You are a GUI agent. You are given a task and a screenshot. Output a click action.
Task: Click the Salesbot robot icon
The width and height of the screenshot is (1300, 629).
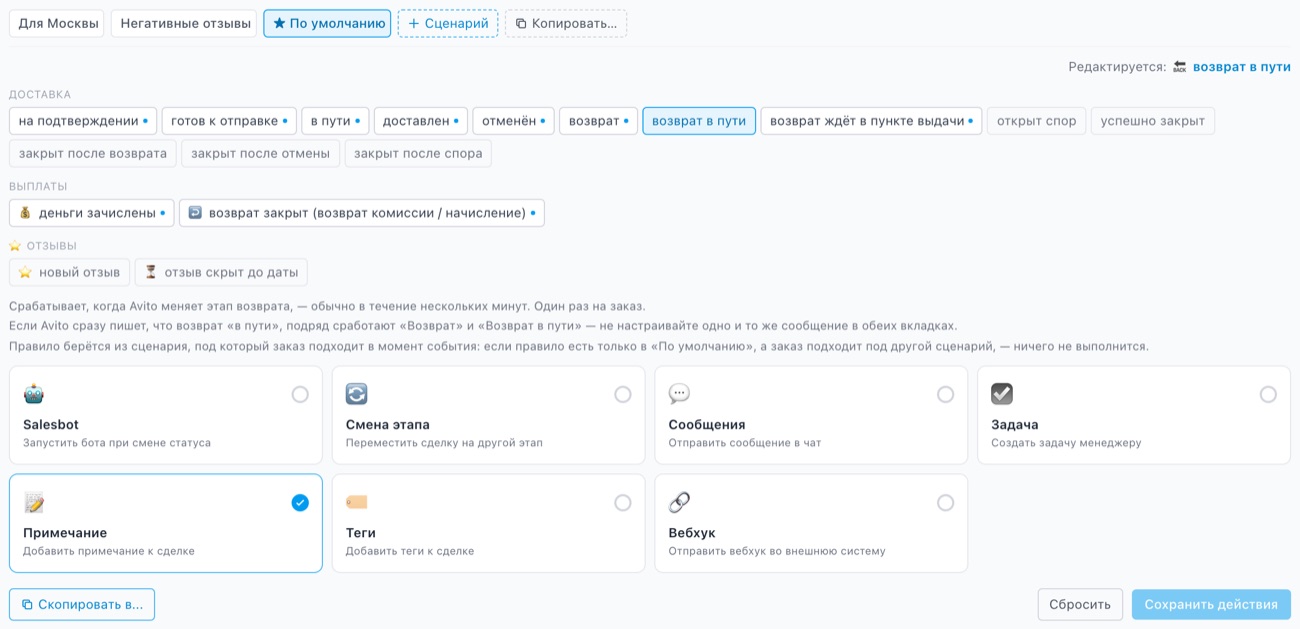pos(34,394)
